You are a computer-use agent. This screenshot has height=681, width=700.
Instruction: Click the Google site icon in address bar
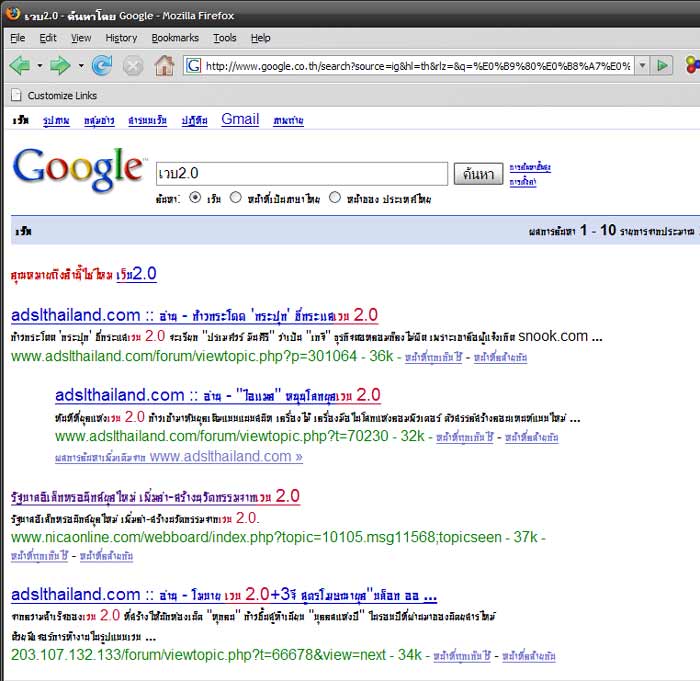[193, 66]
